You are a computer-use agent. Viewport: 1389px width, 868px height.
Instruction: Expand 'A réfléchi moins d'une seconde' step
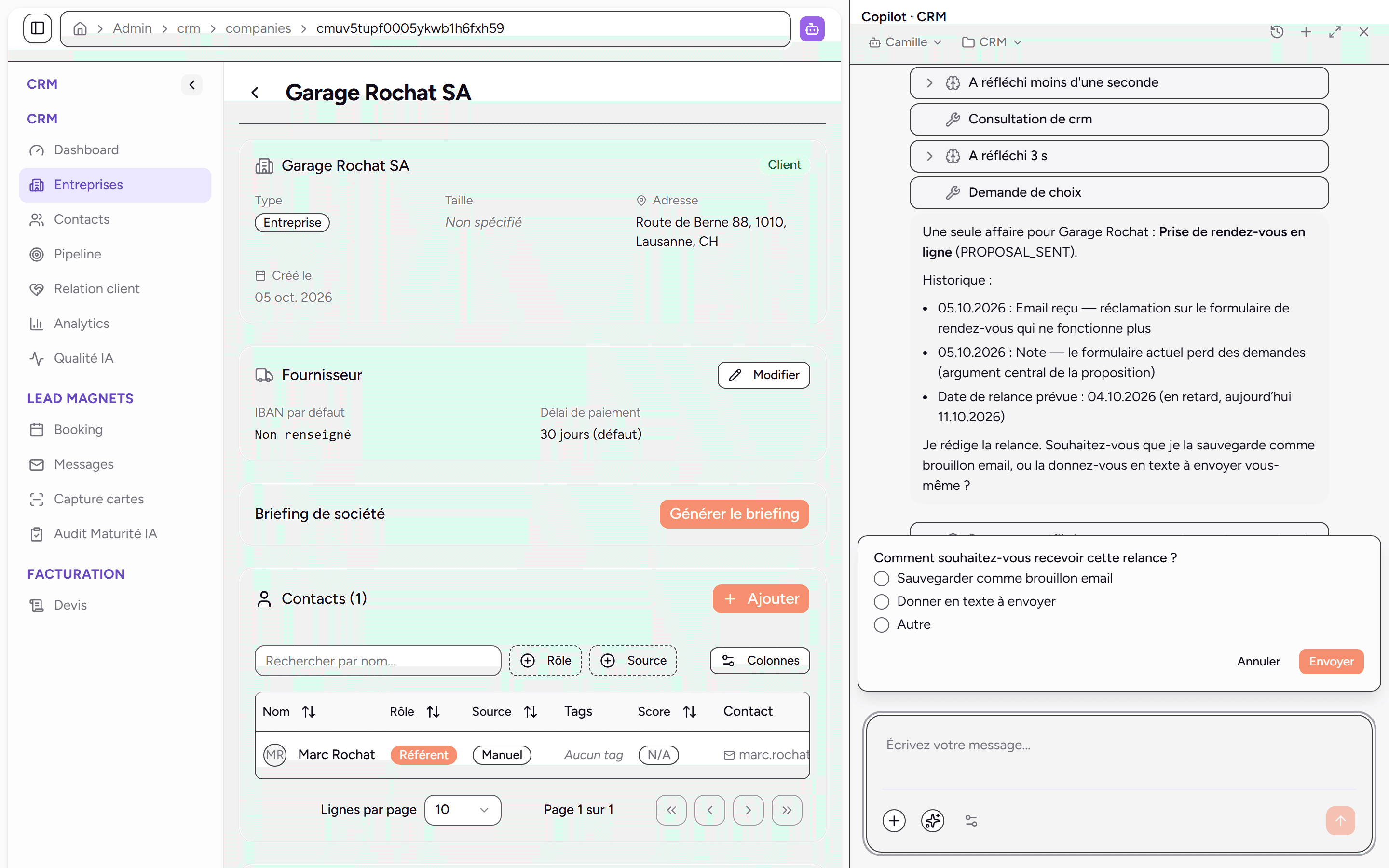(x=1118, y=82)
